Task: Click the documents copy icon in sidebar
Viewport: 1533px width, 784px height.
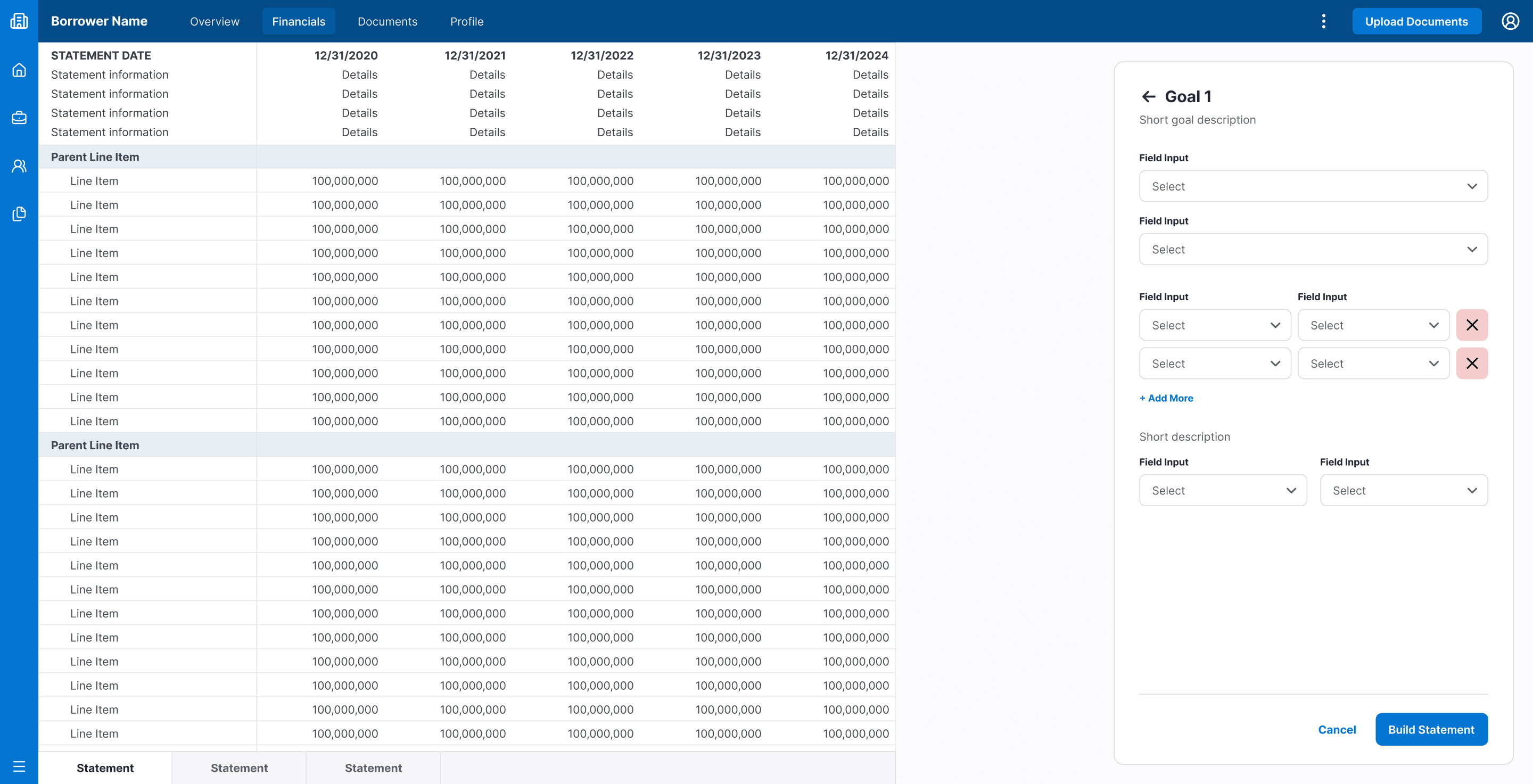Action: click(x=19, y=213)
